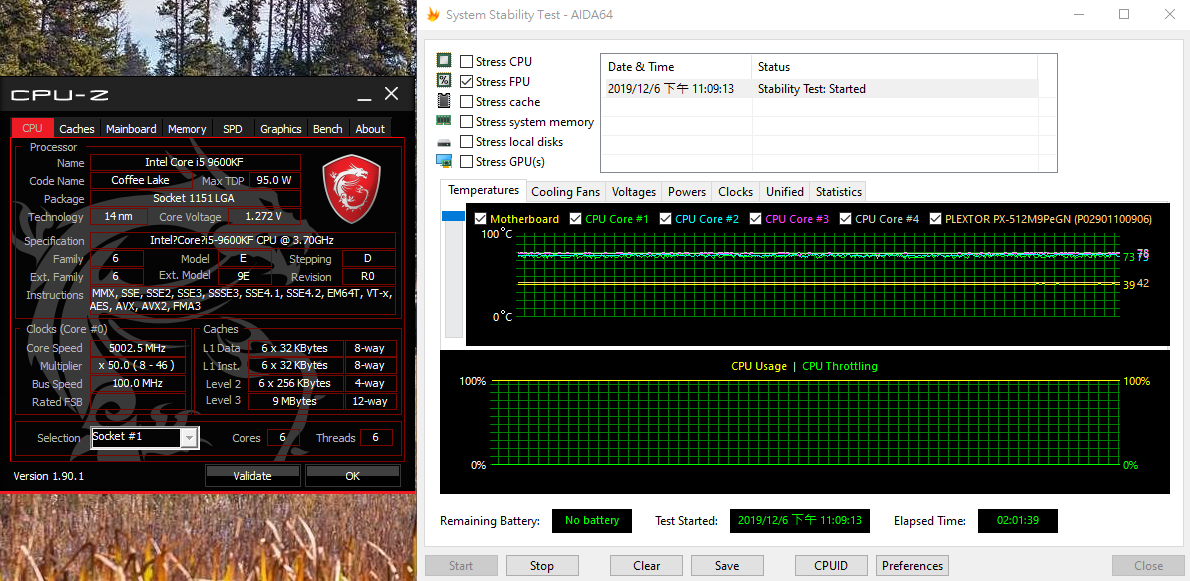1190x581 pixels.
Task: Stop the running stability test
Action: 542,566
